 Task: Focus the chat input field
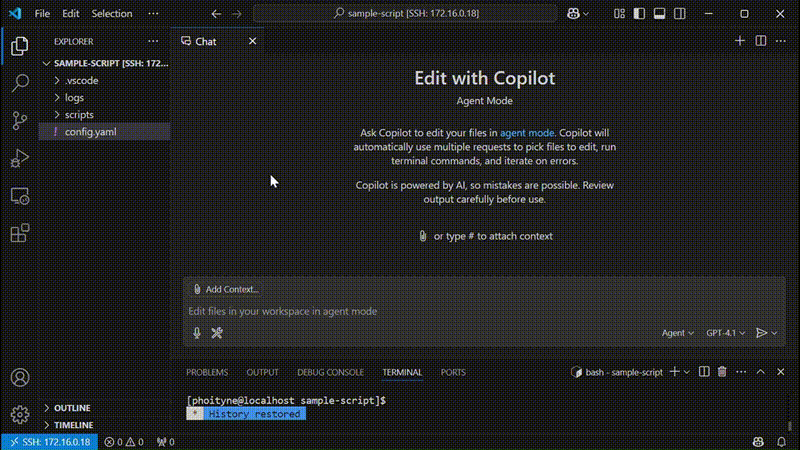tap(485, 311)
